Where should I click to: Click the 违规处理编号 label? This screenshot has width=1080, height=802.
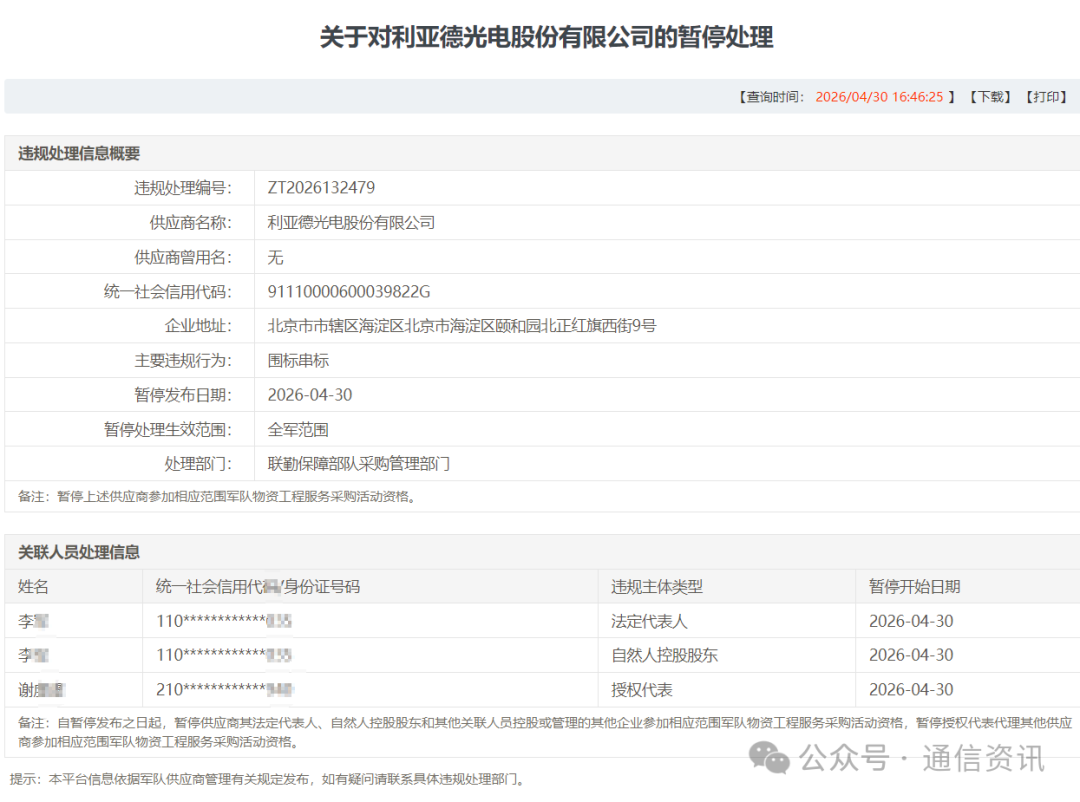[183, 188]
